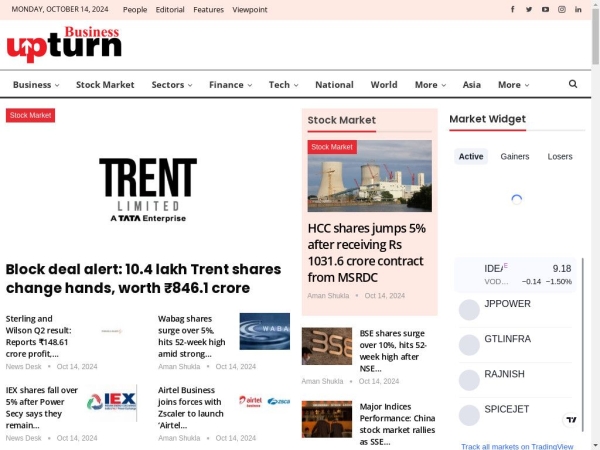Click the JPPOWER stock circle icon

point(469,310)
